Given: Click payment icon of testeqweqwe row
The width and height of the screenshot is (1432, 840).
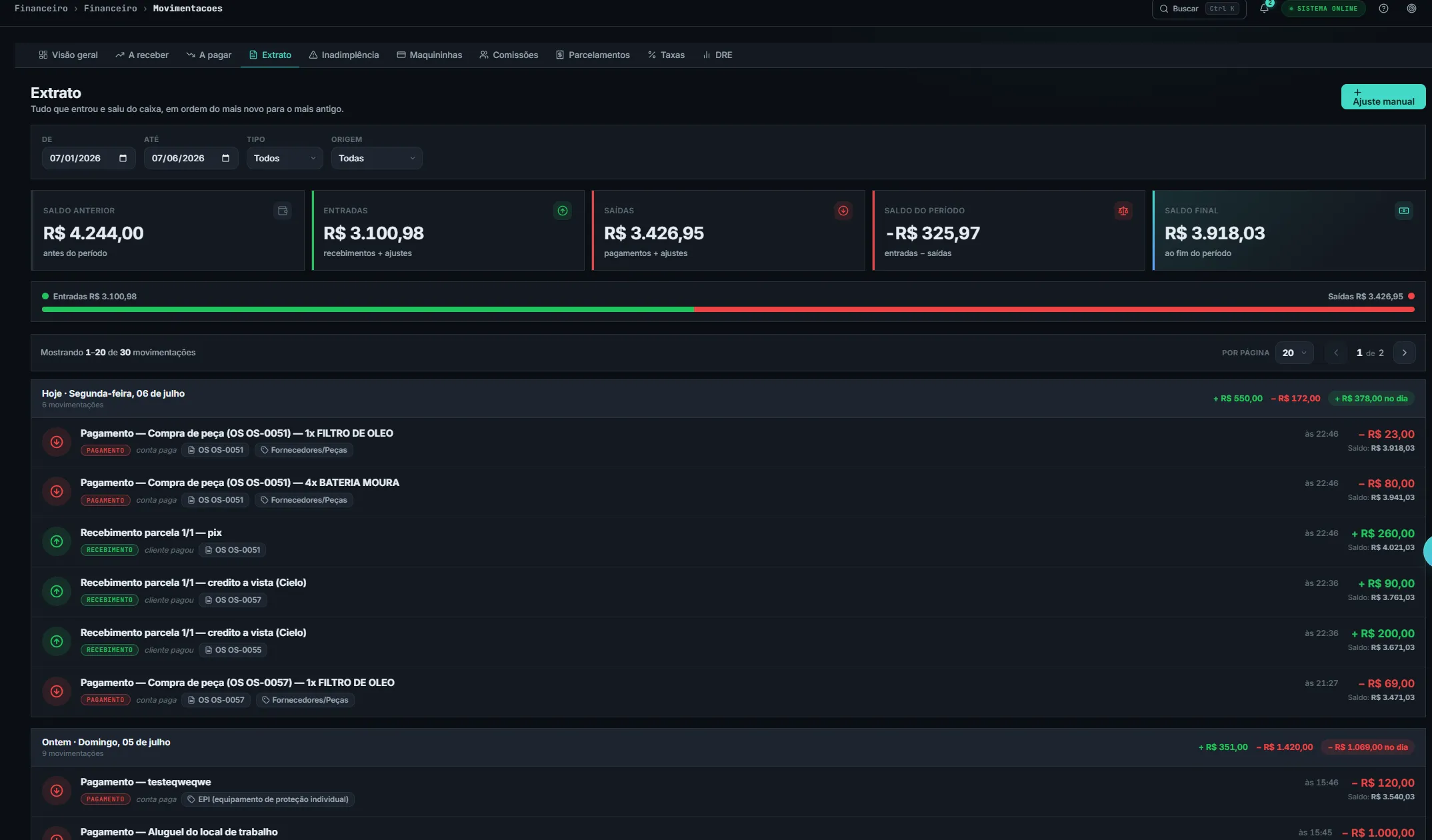Looking at the screenshot, I should tap(57, 791).
